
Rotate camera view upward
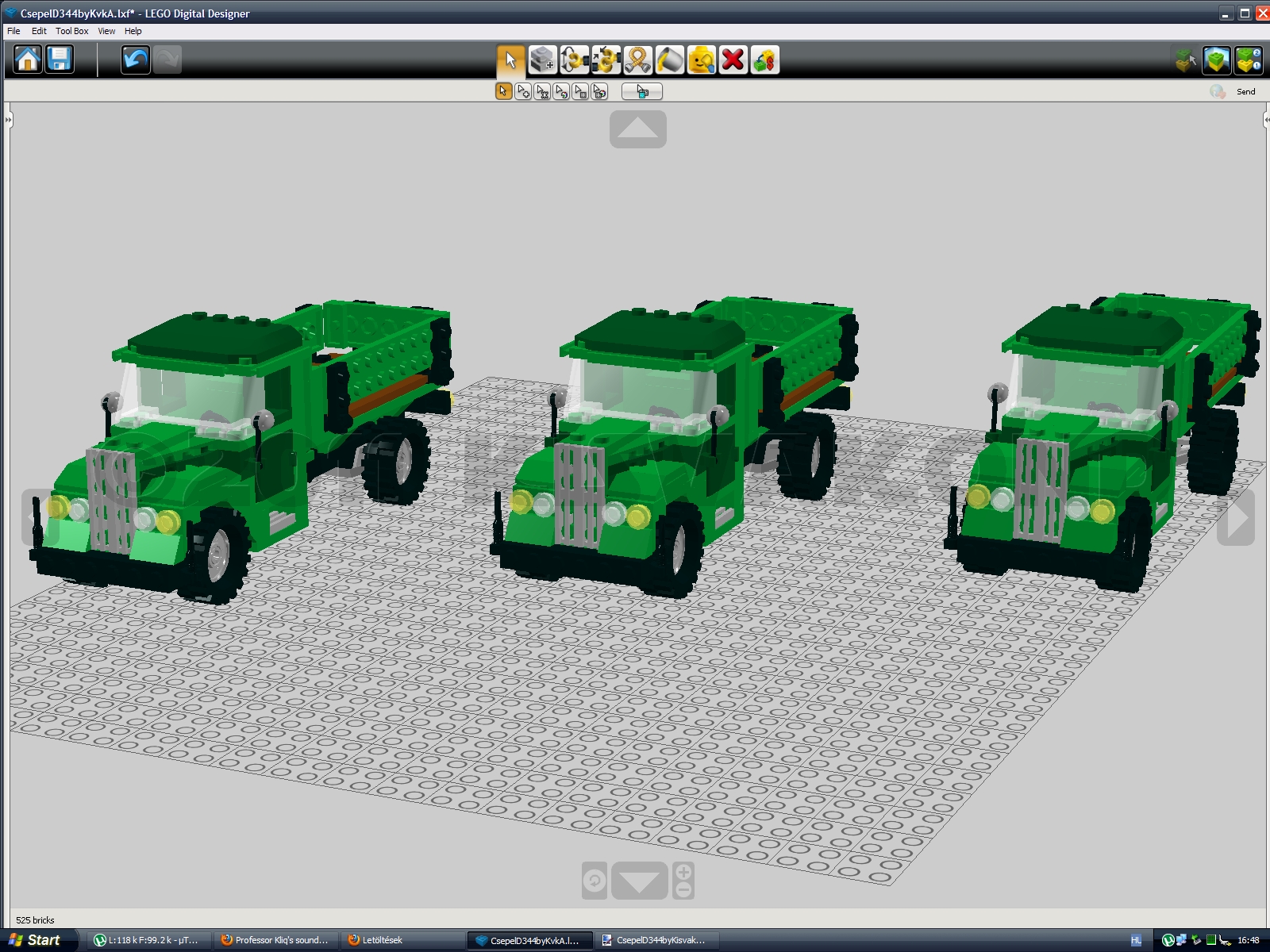[638, 129]
